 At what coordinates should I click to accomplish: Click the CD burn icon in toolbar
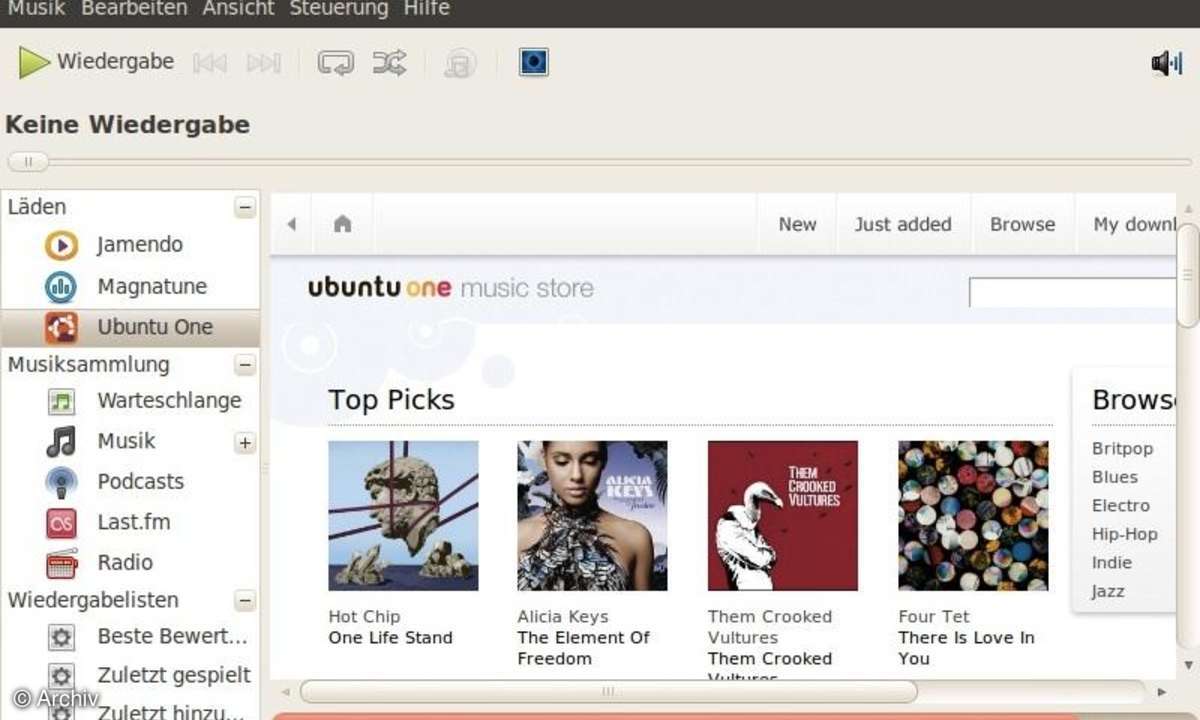tap(460, 63)
